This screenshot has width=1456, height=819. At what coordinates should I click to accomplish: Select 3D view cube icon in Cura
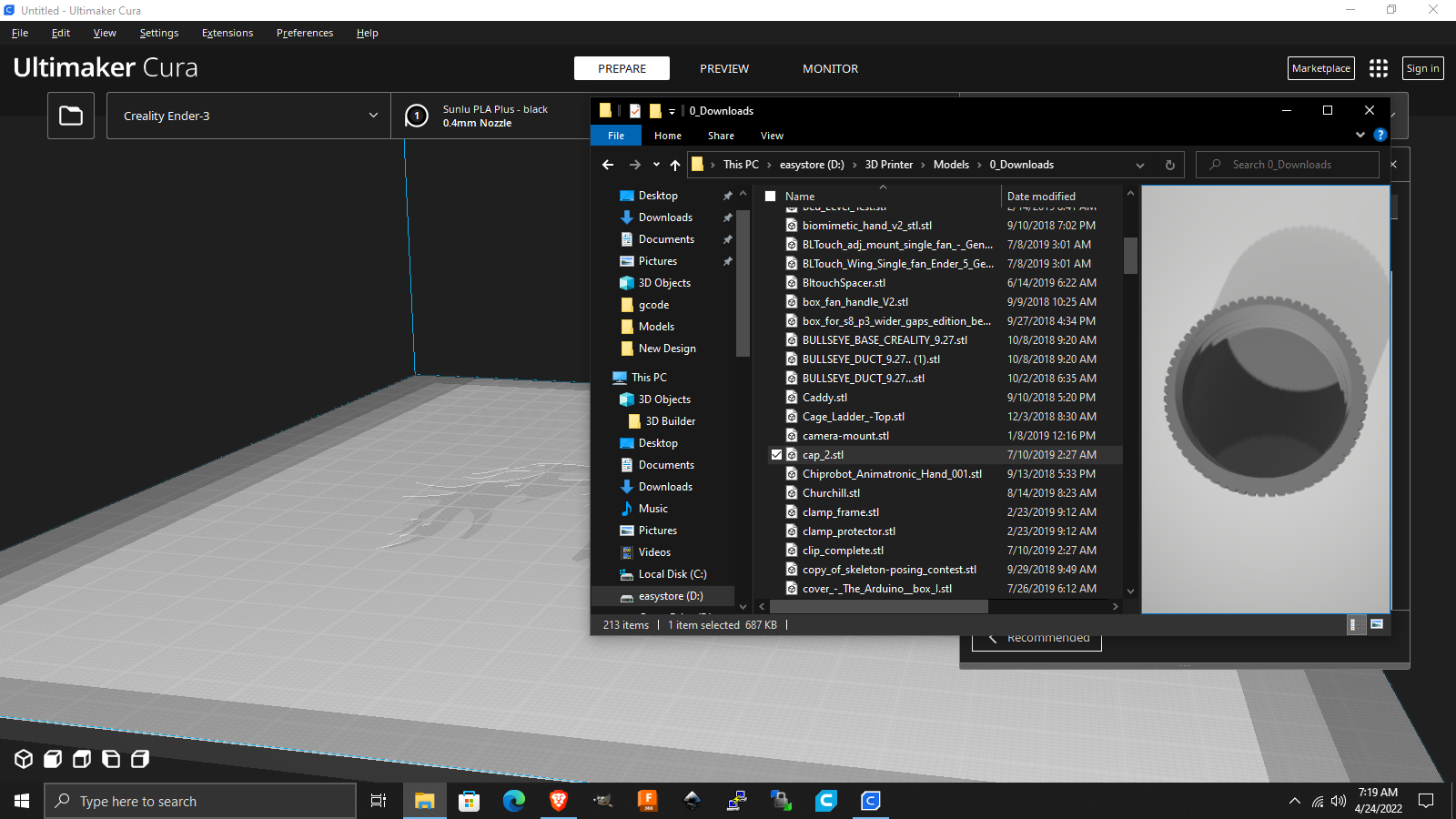click(24, 759)
